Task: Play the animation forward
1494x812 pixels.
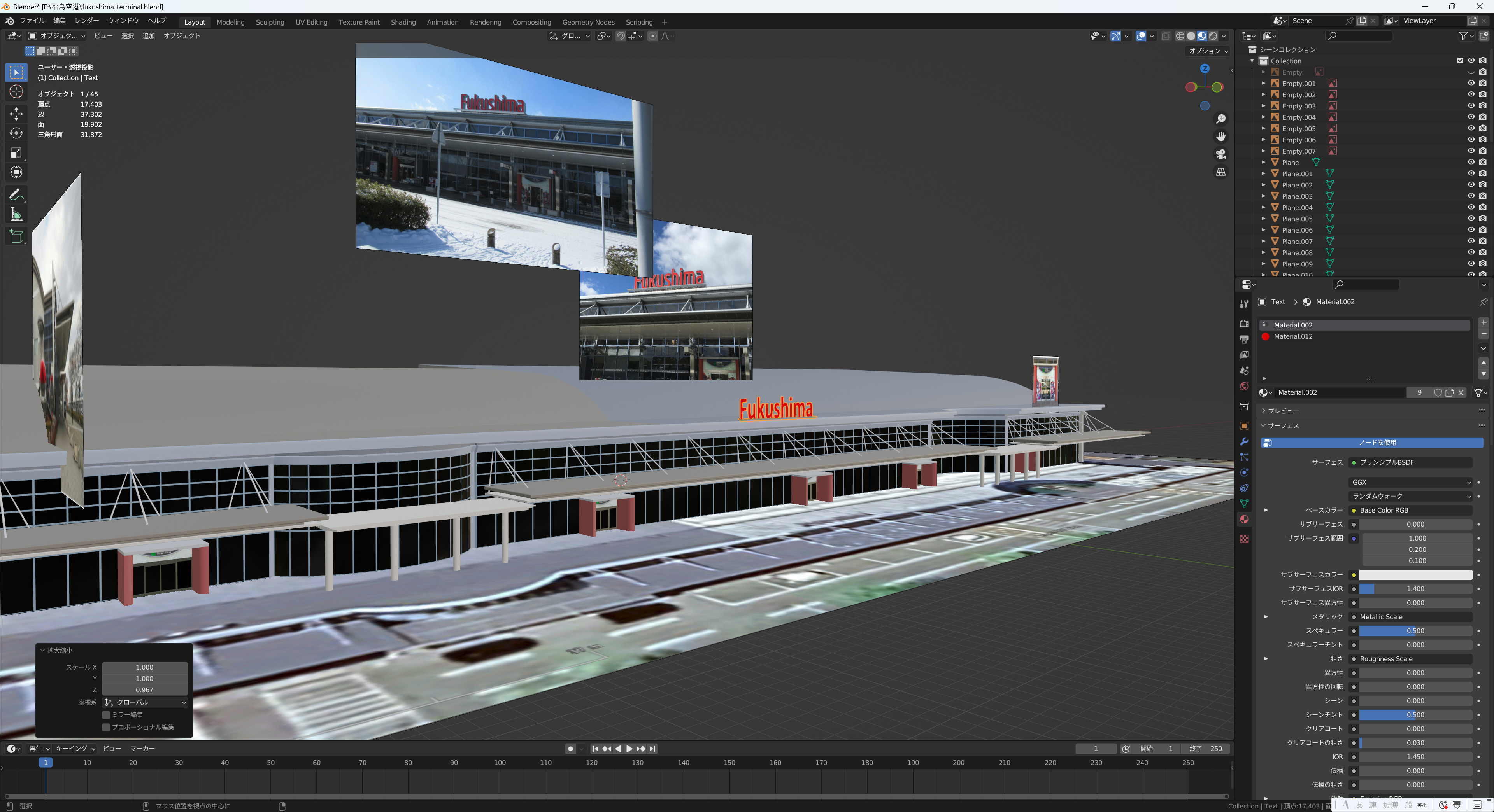Action: click(x=629, y=749)
